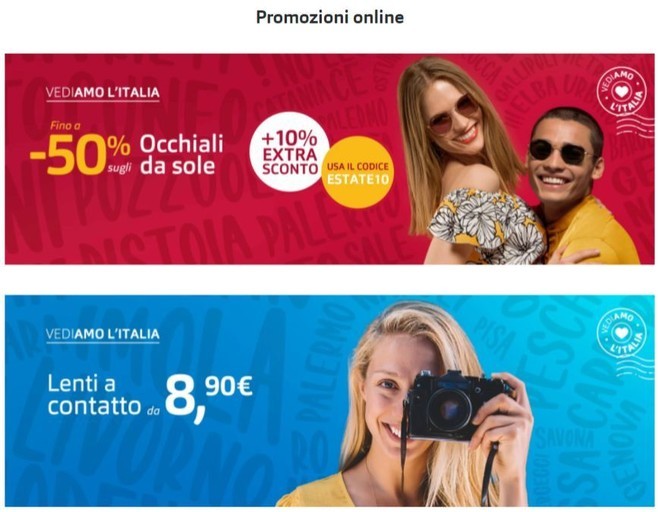Click the camera lens in blue banner
This screenshot has width=658, height=512.
pos(449,409)
